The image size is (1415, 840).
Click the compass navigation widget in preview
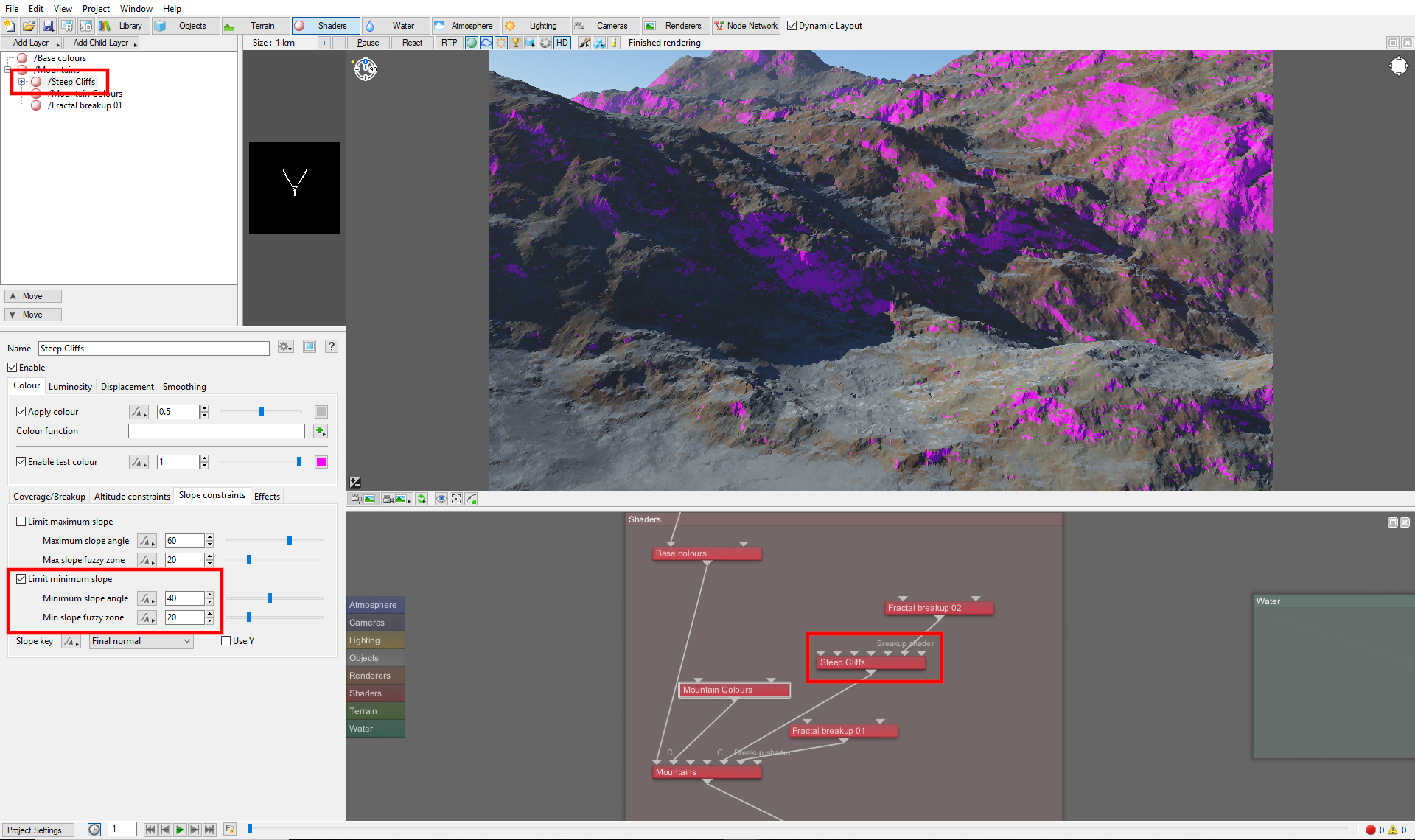[x=366, y=69]
